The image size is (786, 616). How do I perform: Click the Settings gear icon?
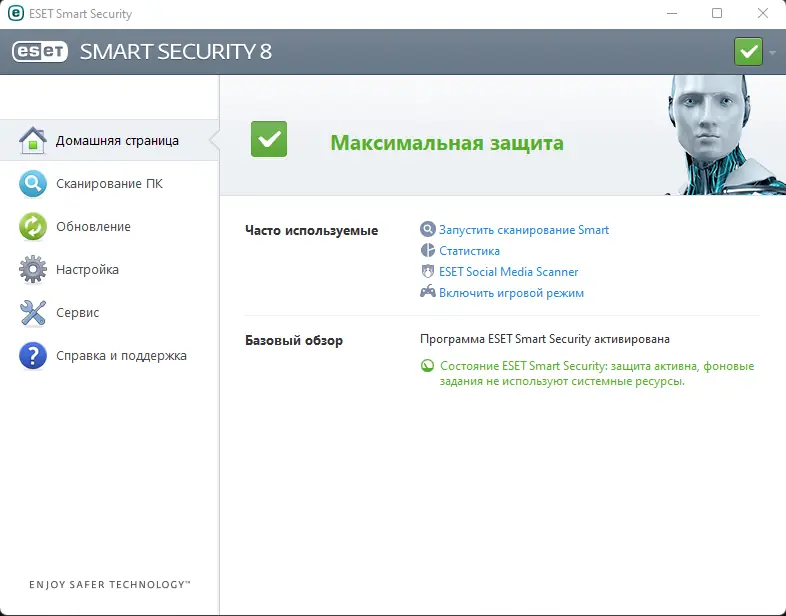[33, 270]
